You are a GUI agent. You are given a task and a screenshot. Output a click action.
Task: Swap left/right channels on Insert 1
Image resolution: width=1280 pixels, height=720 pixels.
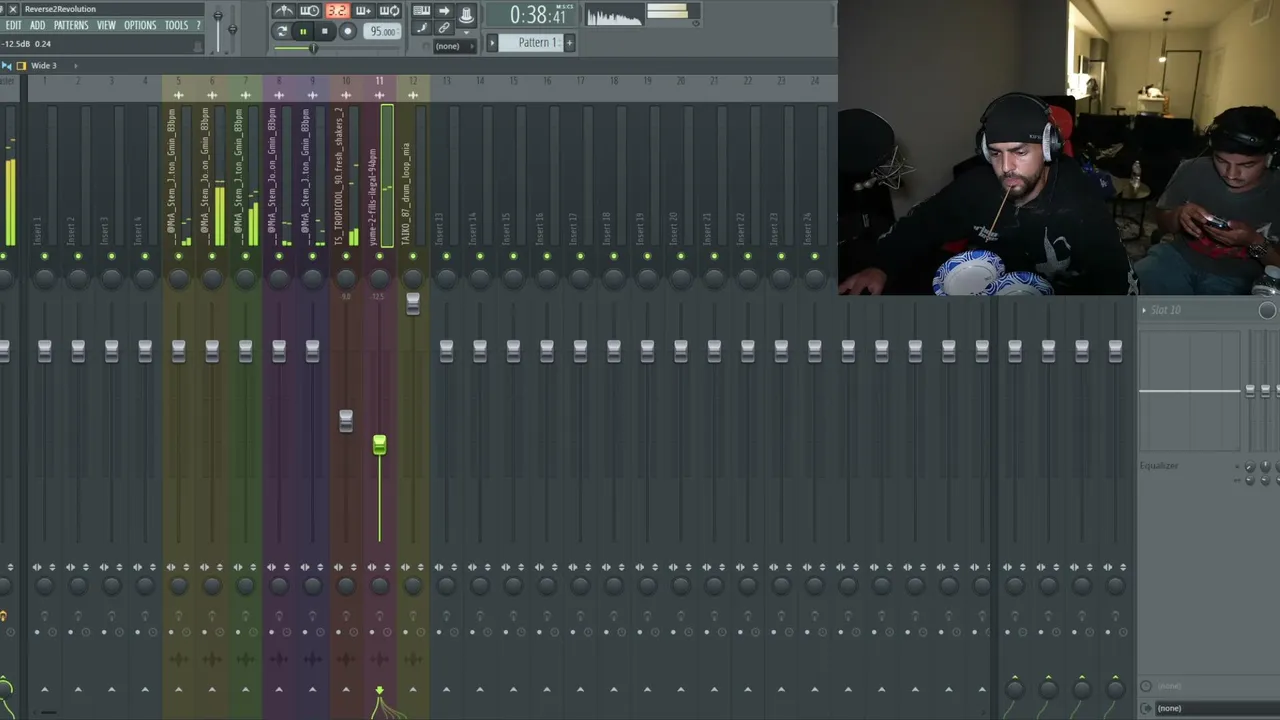point(37,567)
